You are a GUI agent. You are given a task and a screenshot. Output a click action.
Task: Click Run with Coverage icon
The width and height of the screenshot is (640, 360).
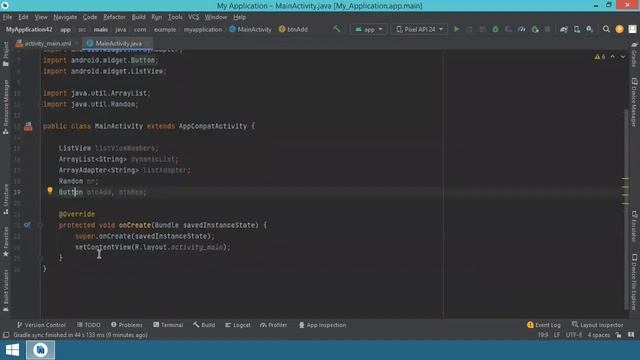(x=509, y=29)
